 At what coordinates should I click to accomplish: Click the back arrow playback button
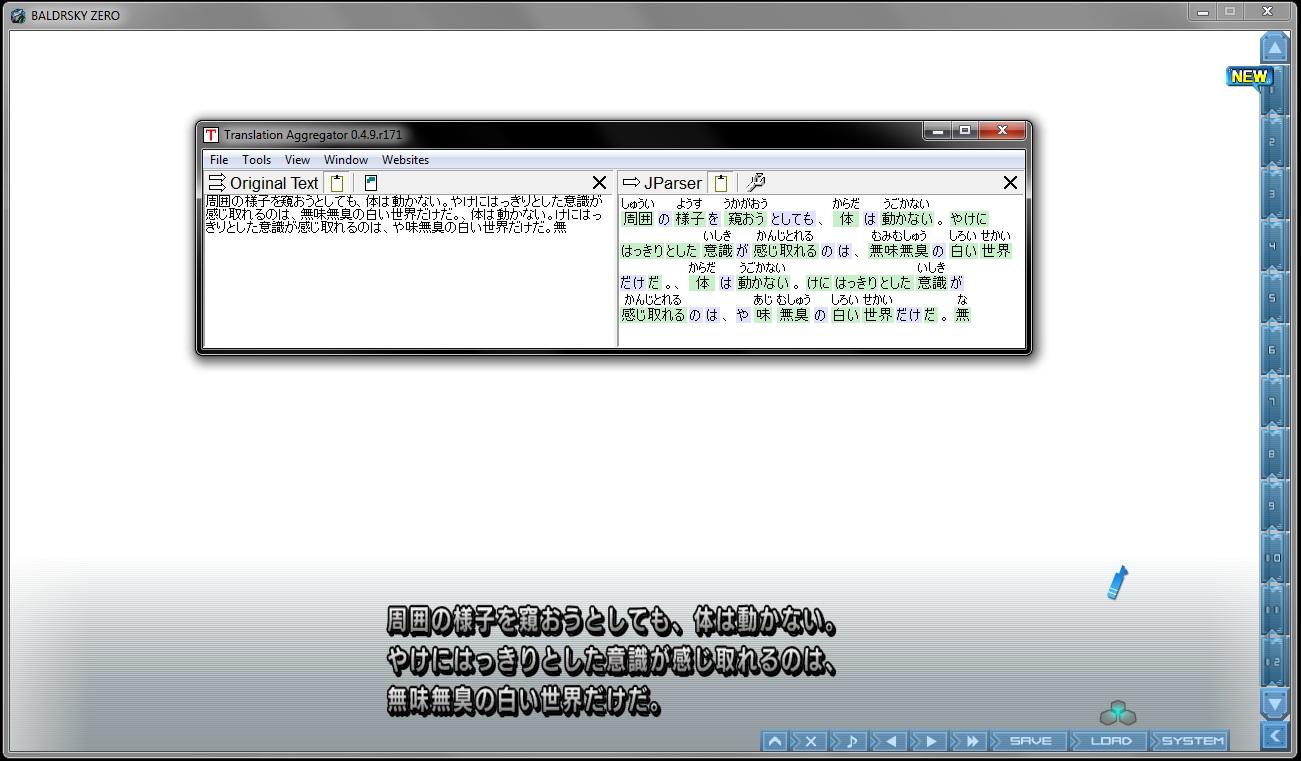890,741
